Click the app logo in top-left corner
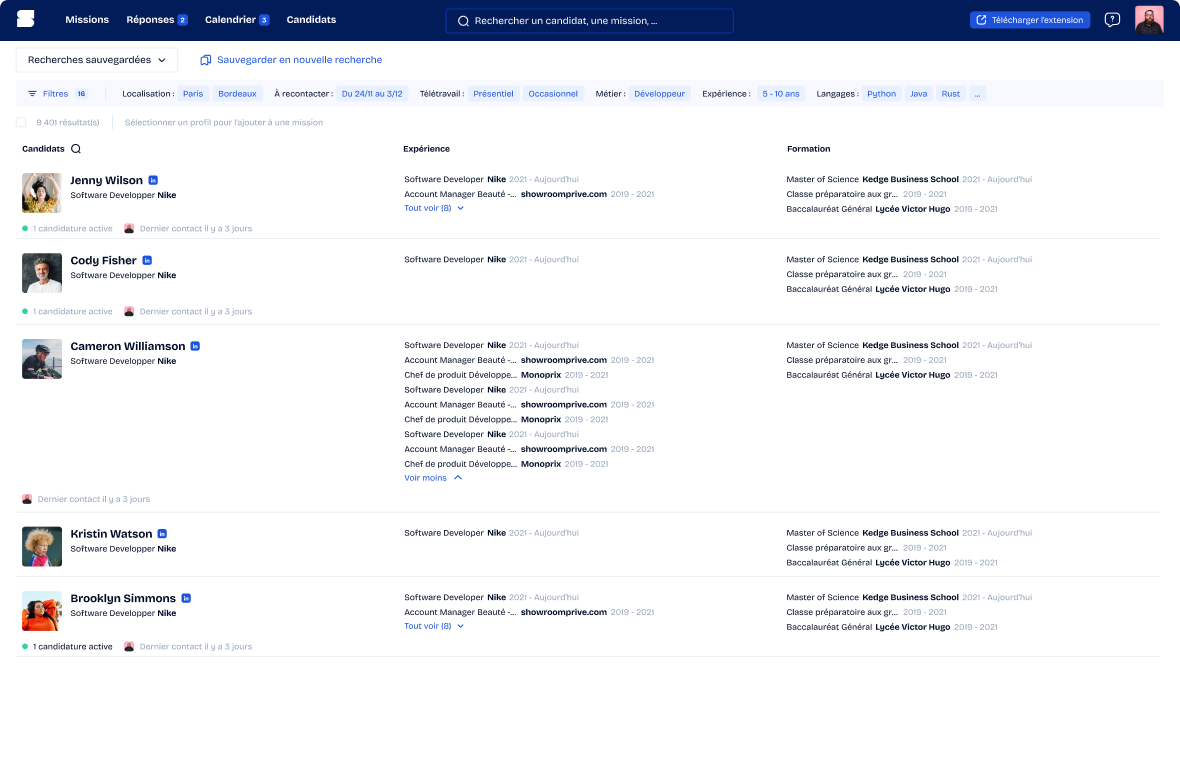1180x768 pixels. (25, 19)
